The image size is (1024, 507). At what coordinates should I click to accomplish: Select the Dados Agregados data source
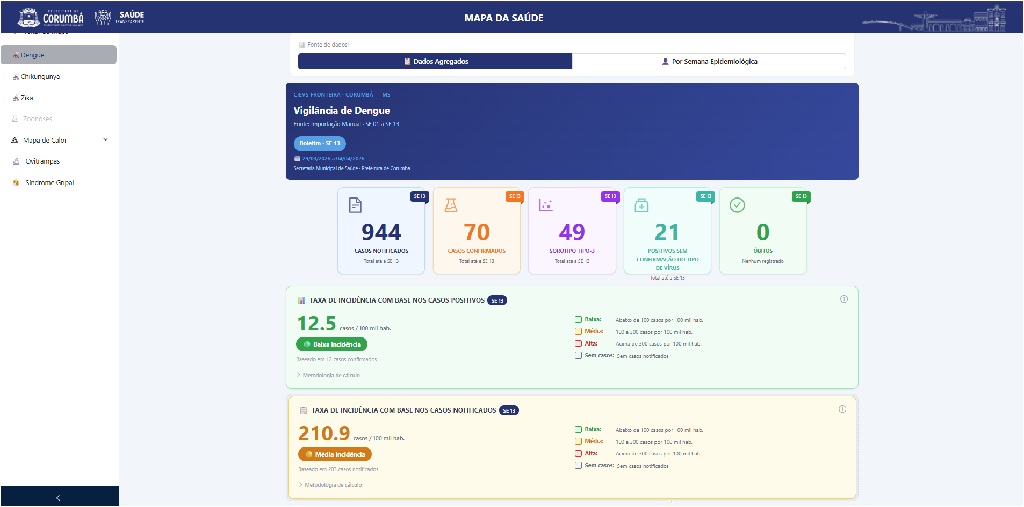435,61
